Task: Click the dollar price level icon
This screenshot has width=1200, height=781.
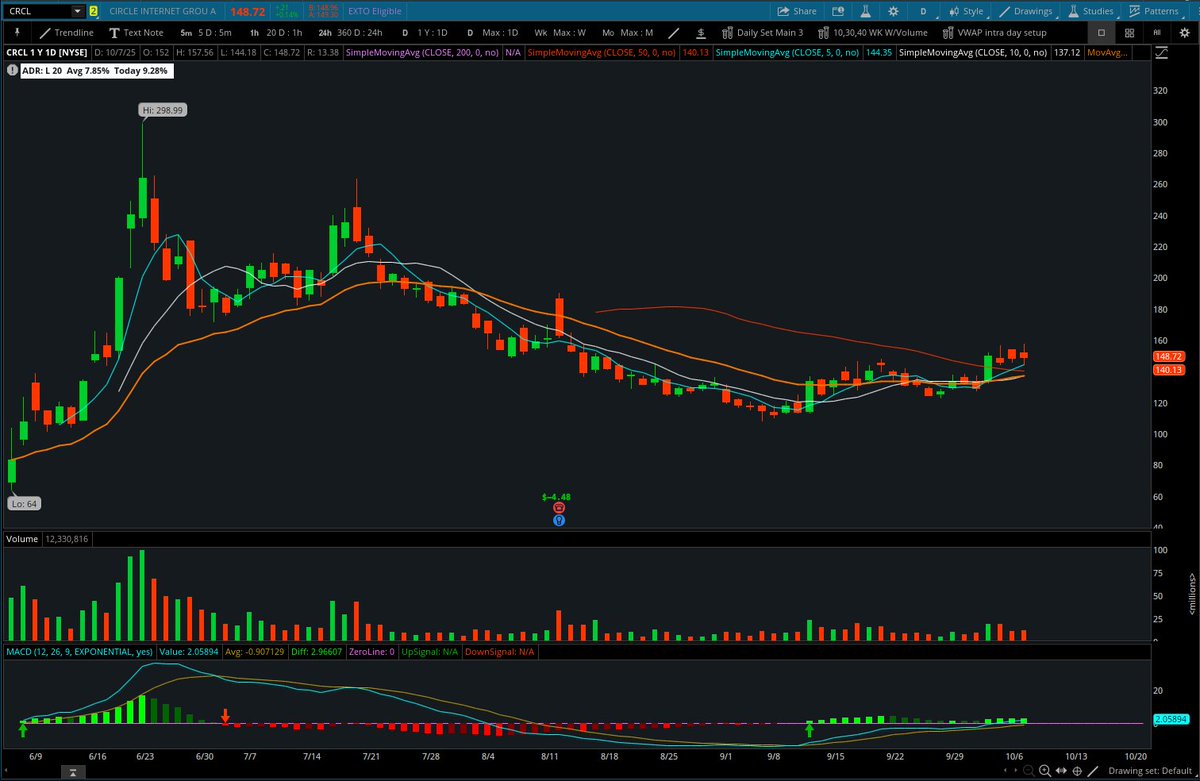Action: pos(702,33)
